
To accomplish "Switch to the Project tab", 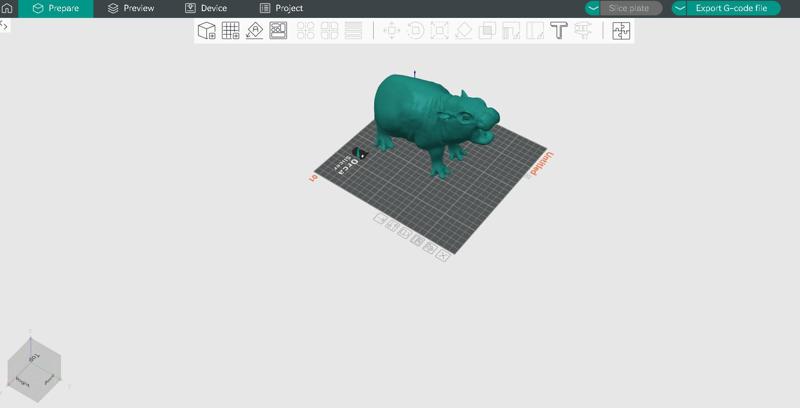I will [x=281, y=9].
